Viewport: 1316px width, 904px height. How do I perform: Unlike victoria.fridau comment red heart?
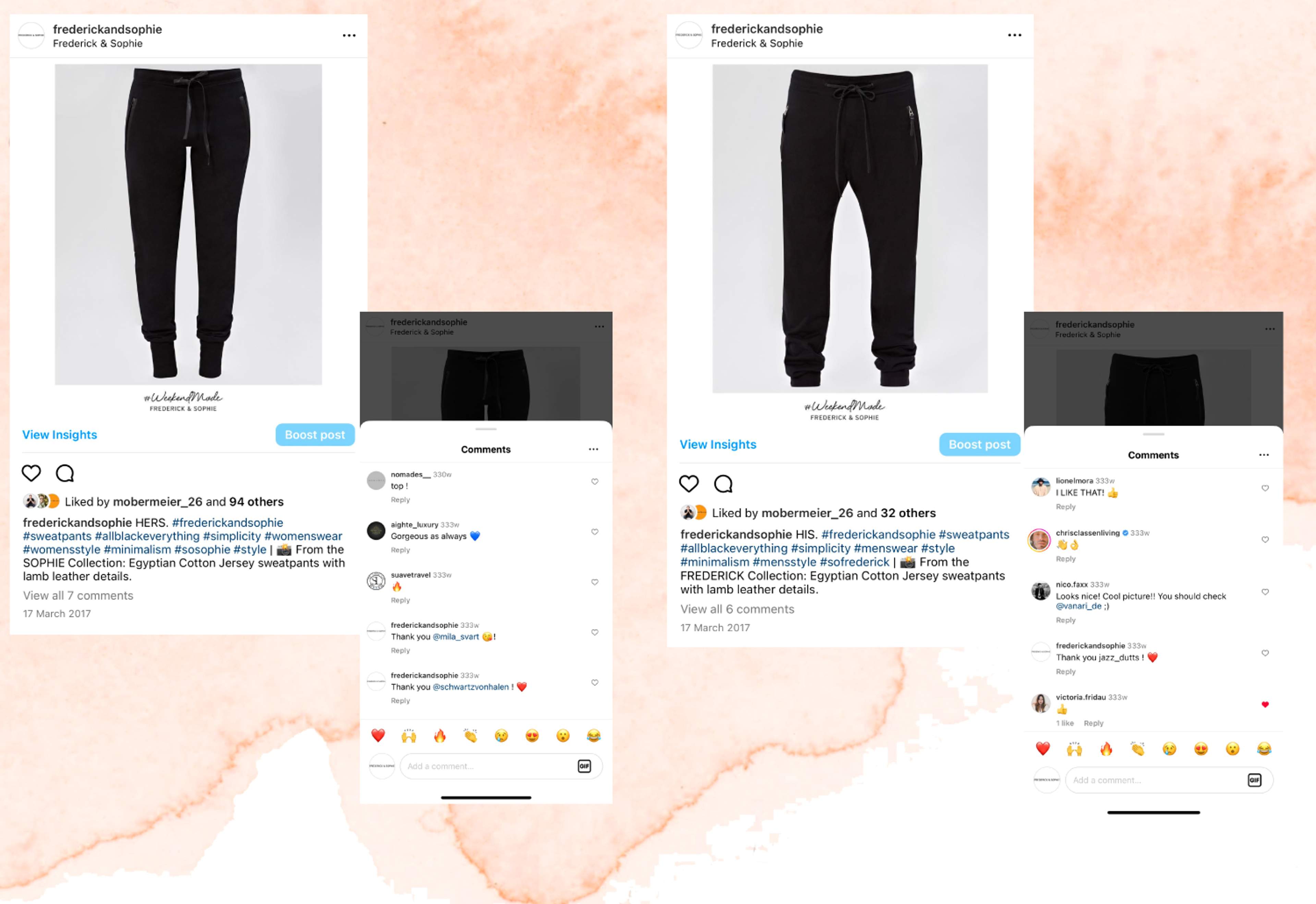[1265, 704]
